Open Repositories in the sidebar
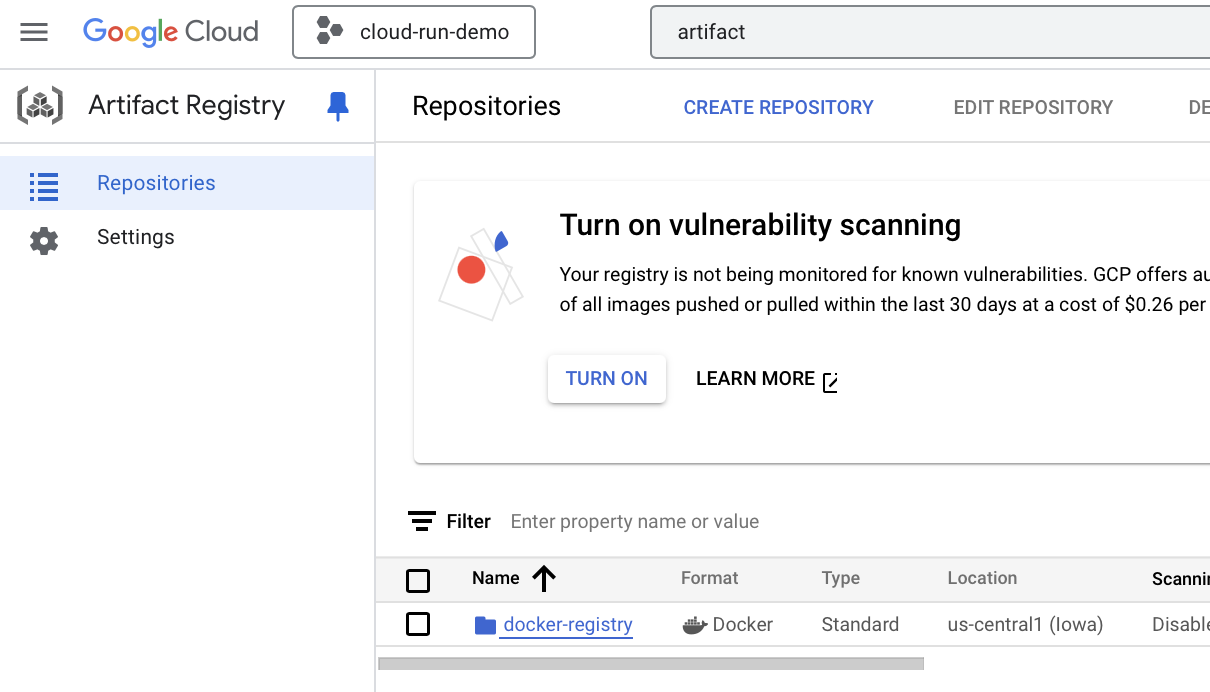 tap(187, 183)
